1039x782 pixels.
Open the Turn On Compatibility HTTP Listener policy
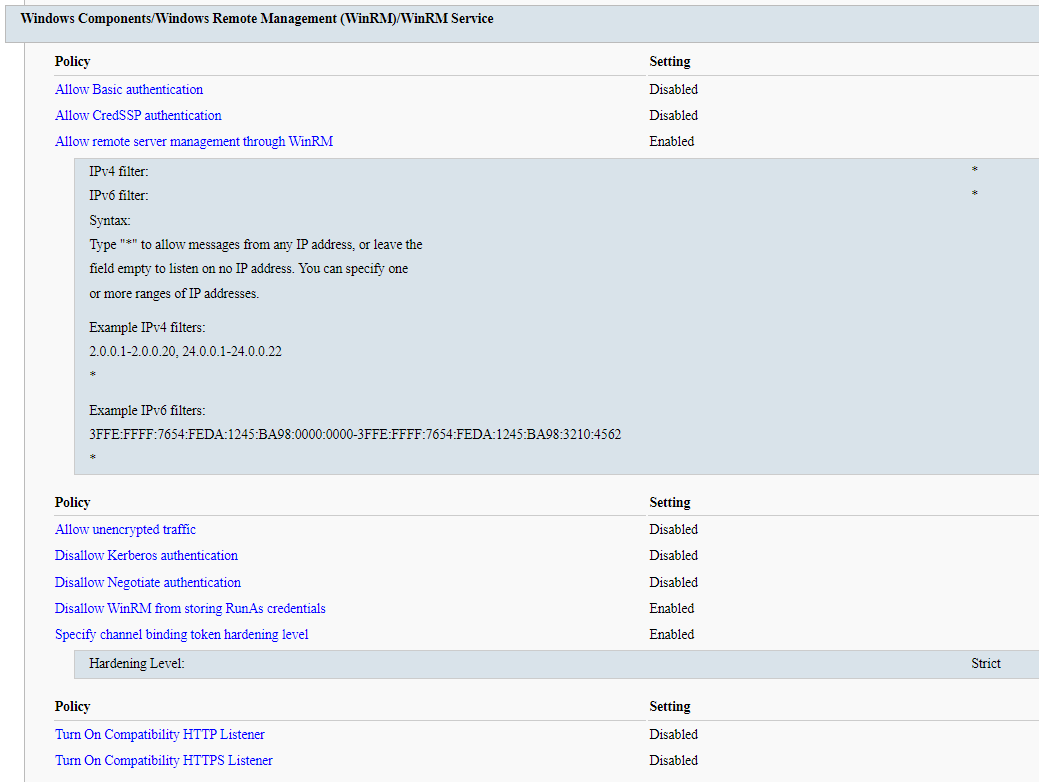159,734
